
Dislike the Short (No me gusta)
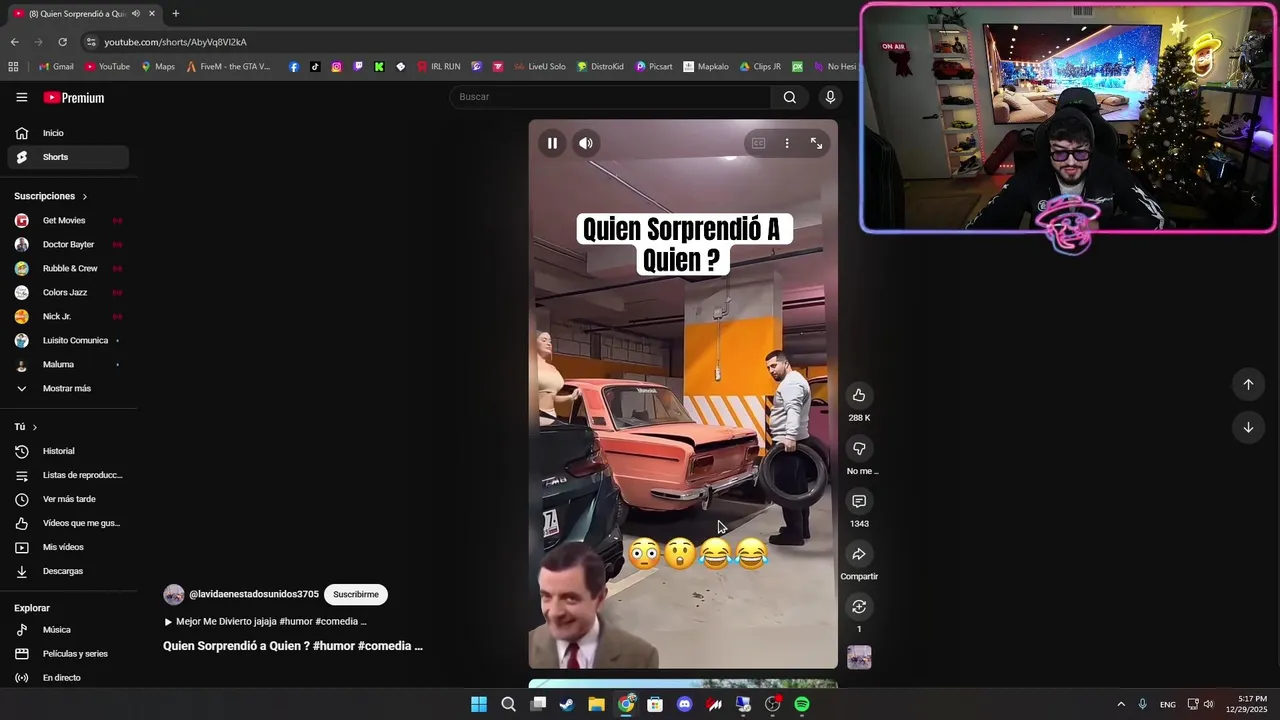(859, 448)
